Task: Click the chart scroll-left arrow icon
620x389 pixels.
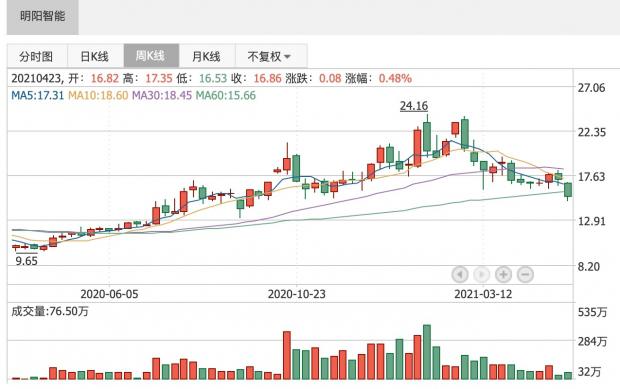Action: pos(460,274)
